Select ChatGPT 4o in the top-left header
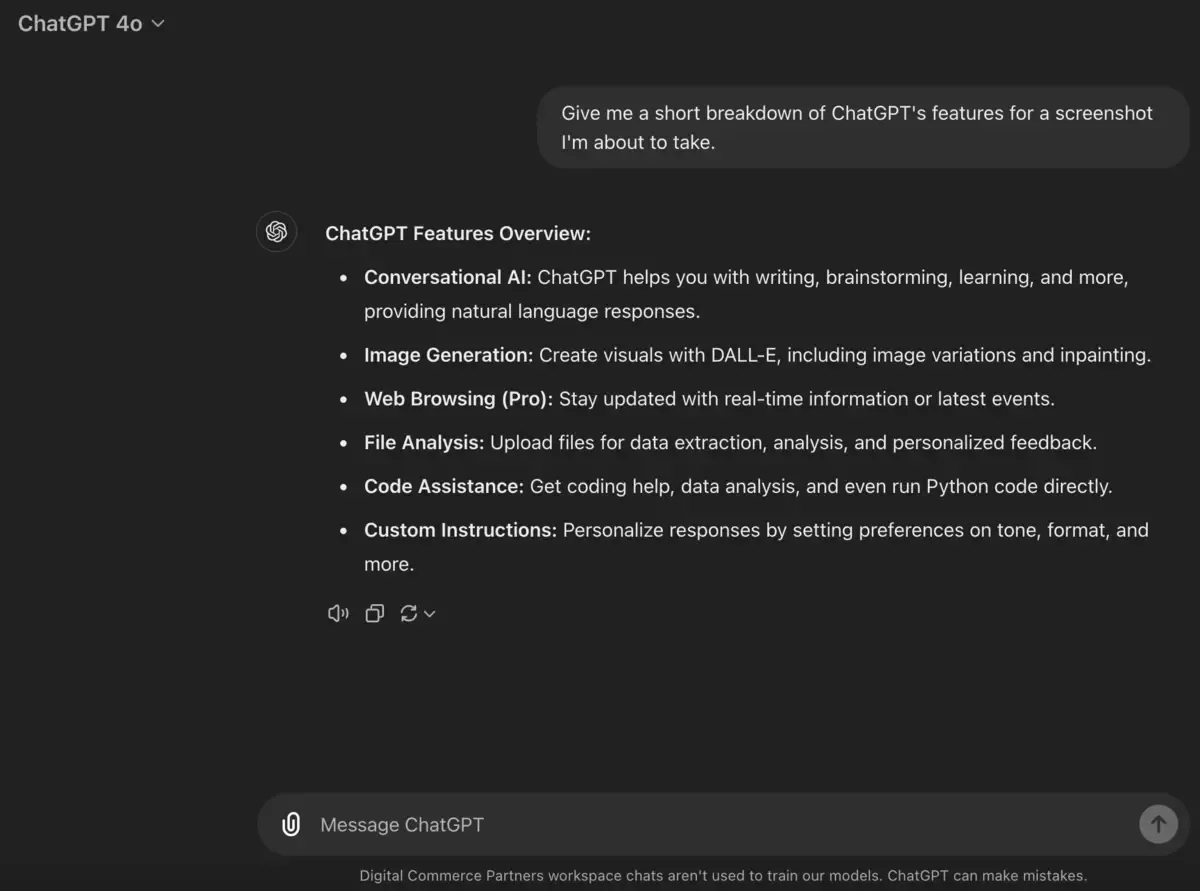The image size is (1200, 891). [x=80, y=23]
